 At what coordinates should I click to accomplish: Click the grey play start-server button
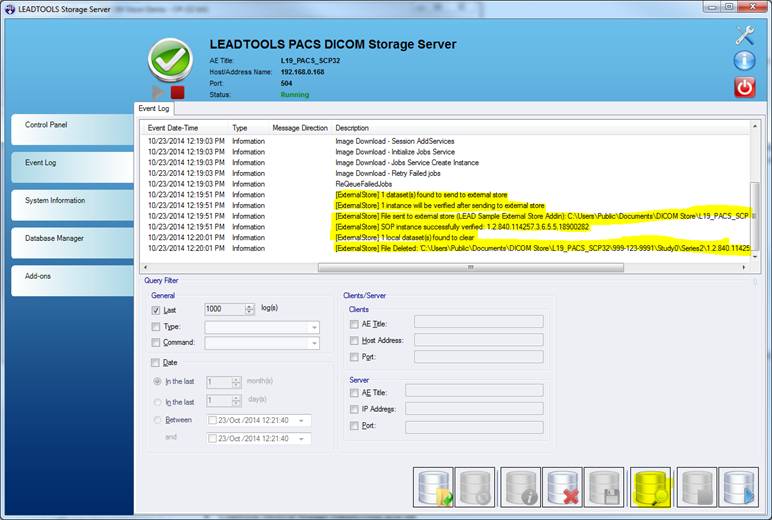[x=158, y=92]
